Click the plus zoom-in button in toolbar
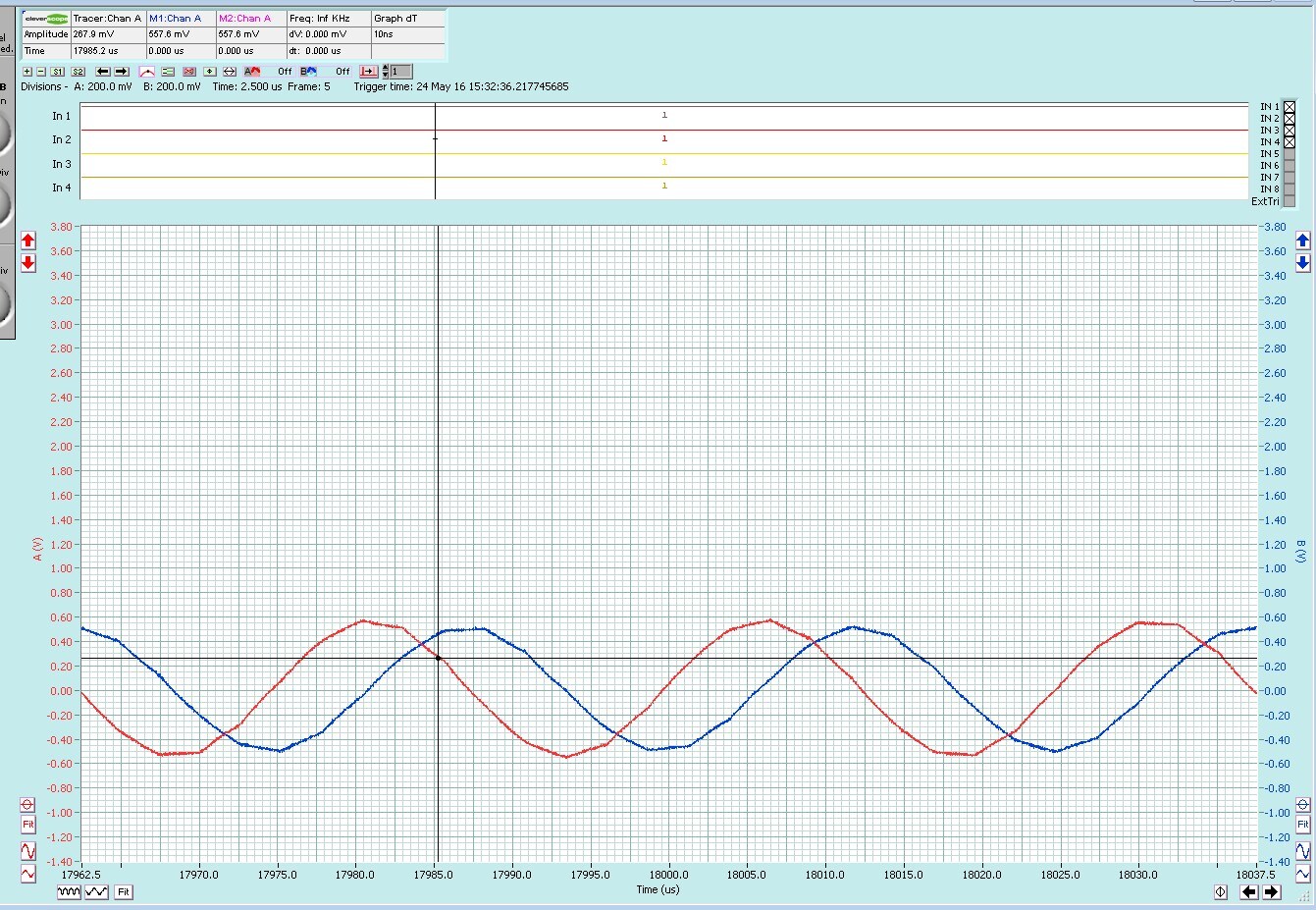 (x=26, y=72)
